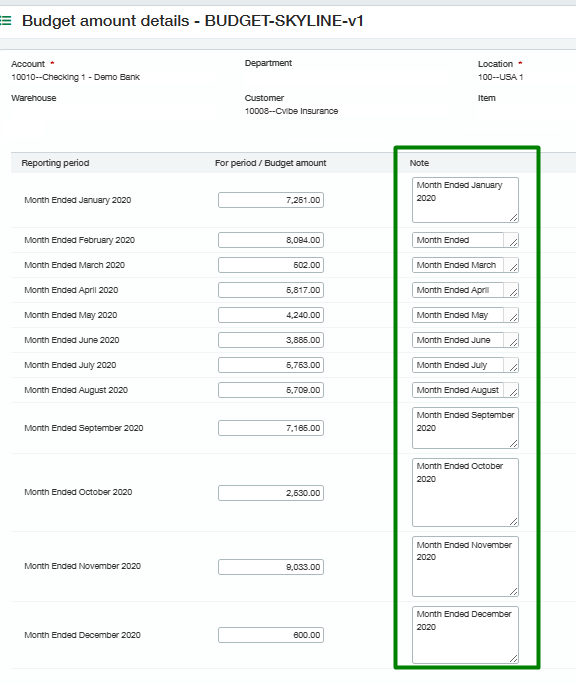Image resolution: width=576 pixels, height=684 pixels.
Task: Click the February 2020 note resize handle
Action: click(514, 242)
